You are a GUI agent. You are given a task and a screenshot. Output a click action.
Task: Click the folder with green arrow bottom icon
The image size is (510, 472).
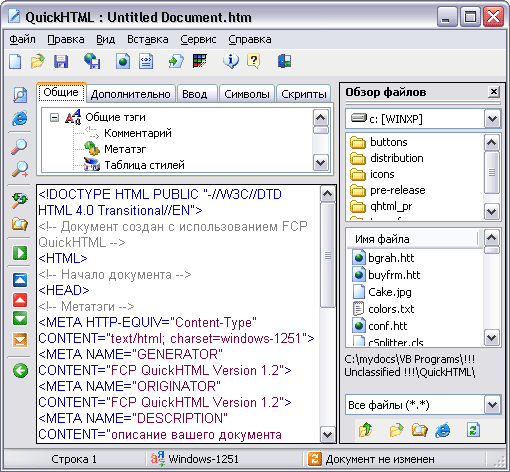click(x=396, y=430)
